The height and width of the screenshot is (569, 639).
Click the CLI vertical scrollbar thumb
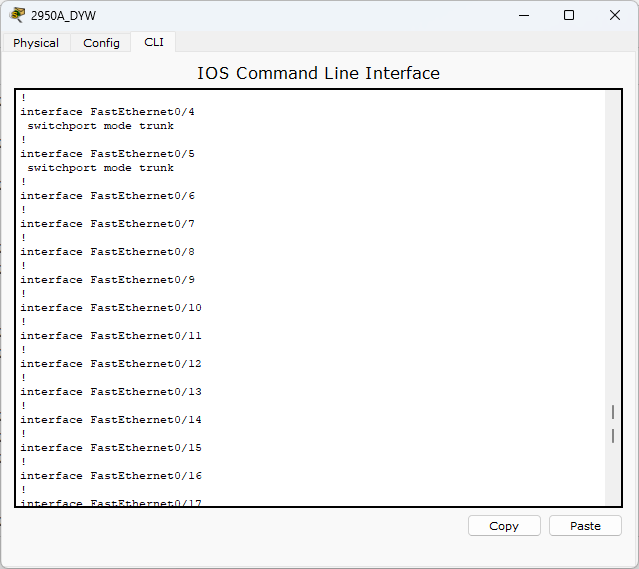click(613, 424)
